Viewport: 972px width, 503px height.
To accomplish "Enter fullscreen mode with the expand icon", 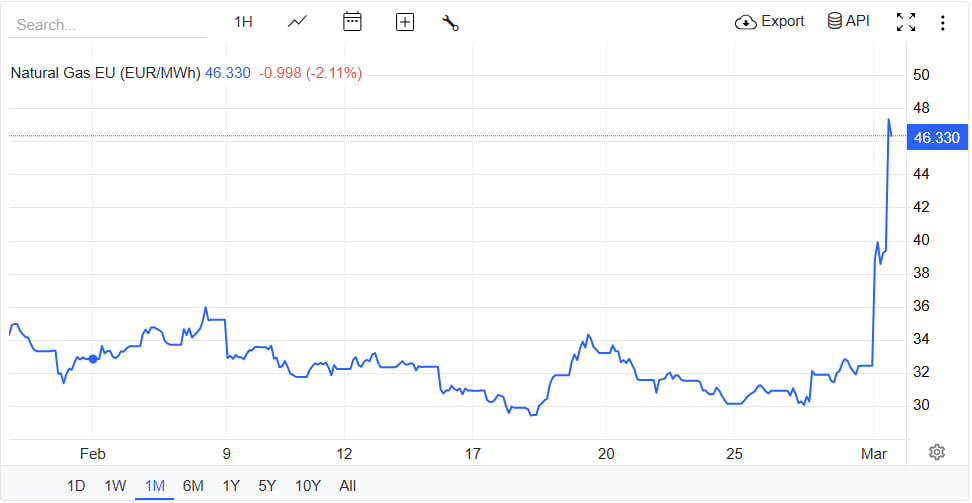I will [906, 22].
